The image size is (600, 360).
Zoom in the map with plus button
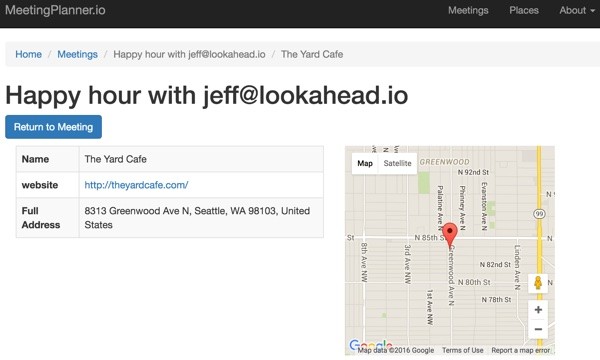coord(538,310)
